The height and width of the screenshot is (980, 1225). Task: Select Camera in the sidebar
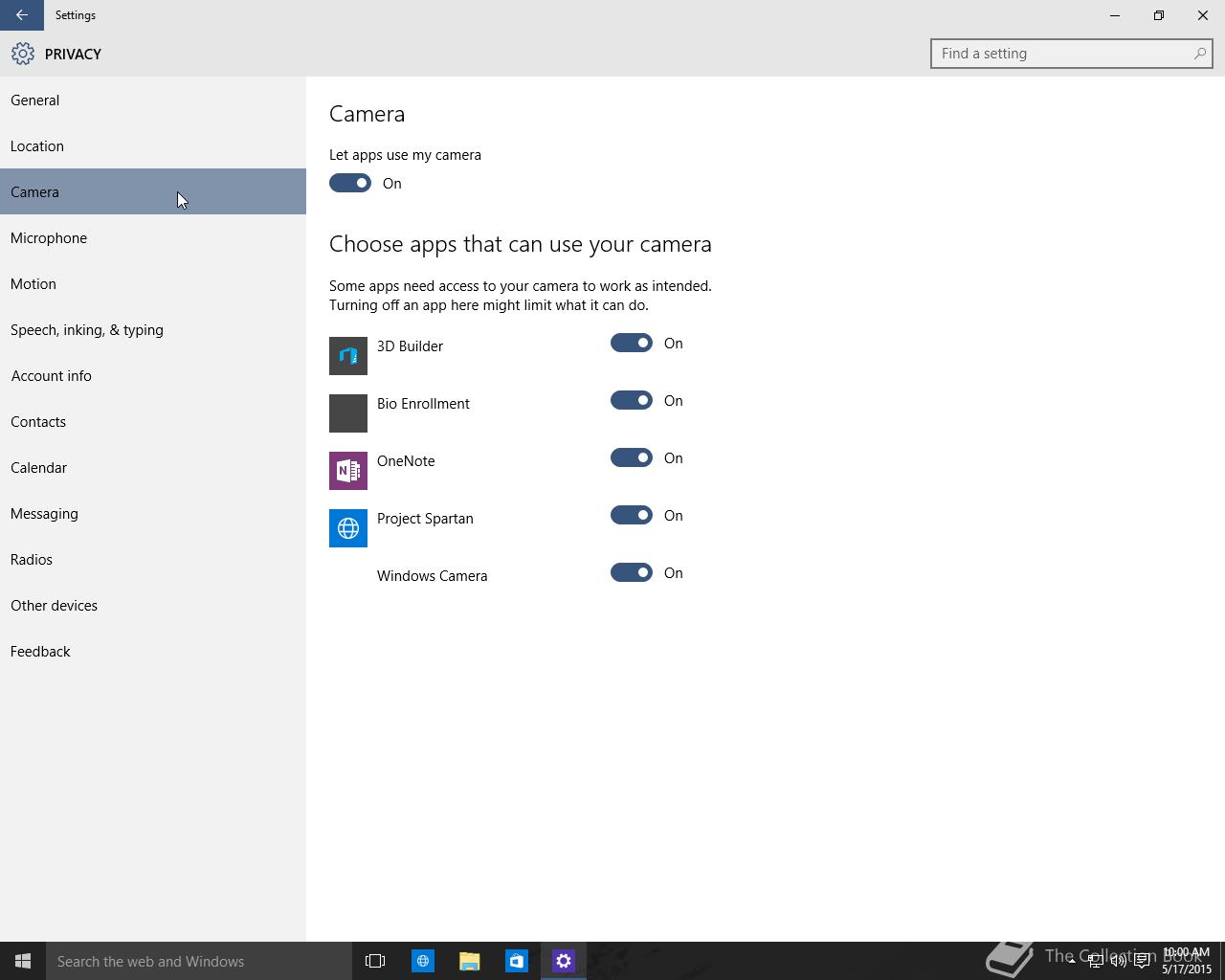coord(153,191)
